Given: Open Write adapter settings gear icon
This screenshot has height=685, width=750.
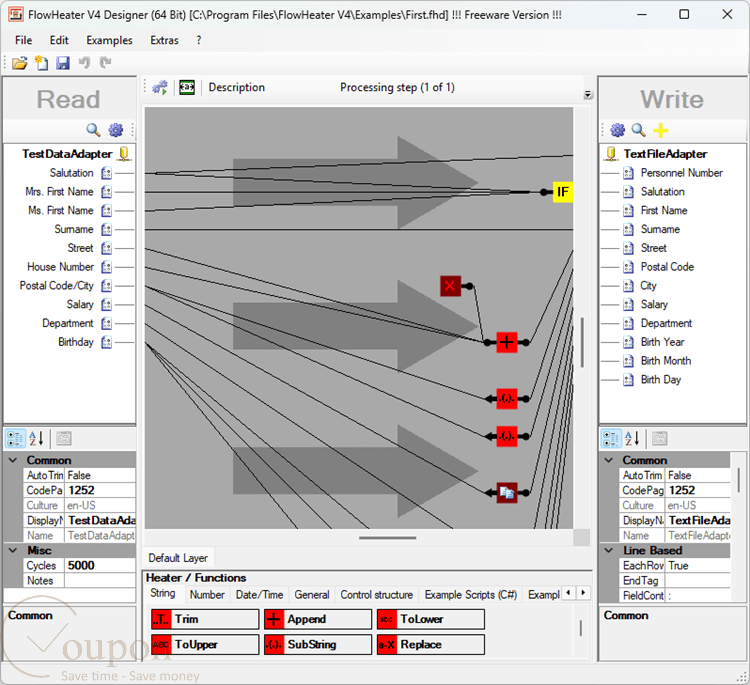Looking at the screenshot, I should (x=618, y=130).
